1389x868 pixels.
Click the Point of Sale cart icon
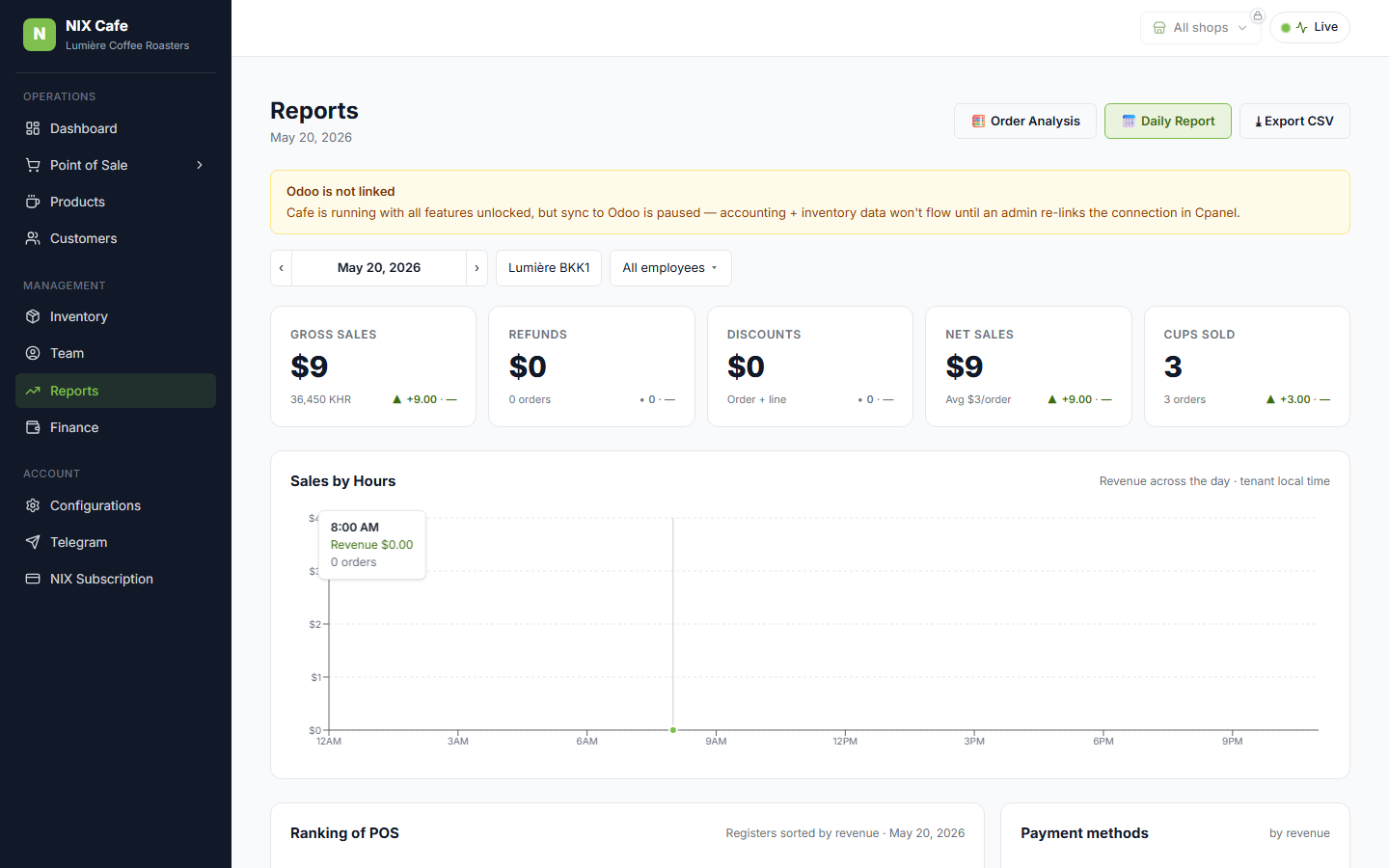click(33, 165)
